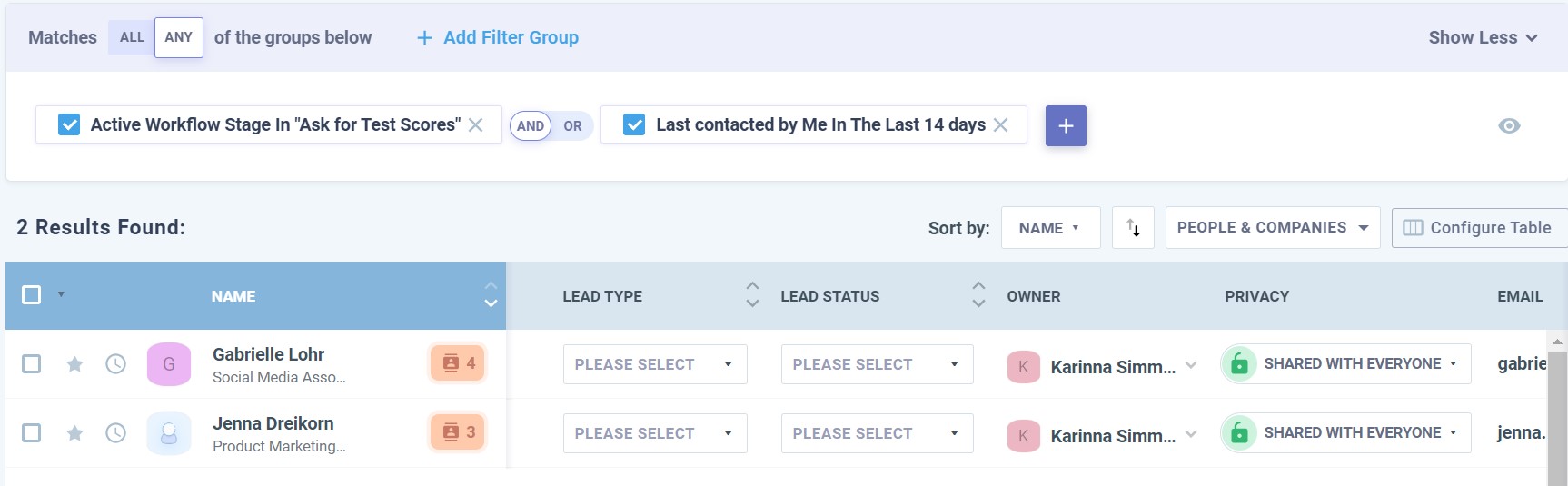Uncheck the Last contacted by Me filter
The width and height of the screenshot is (1568, 486).
(634, 125)
